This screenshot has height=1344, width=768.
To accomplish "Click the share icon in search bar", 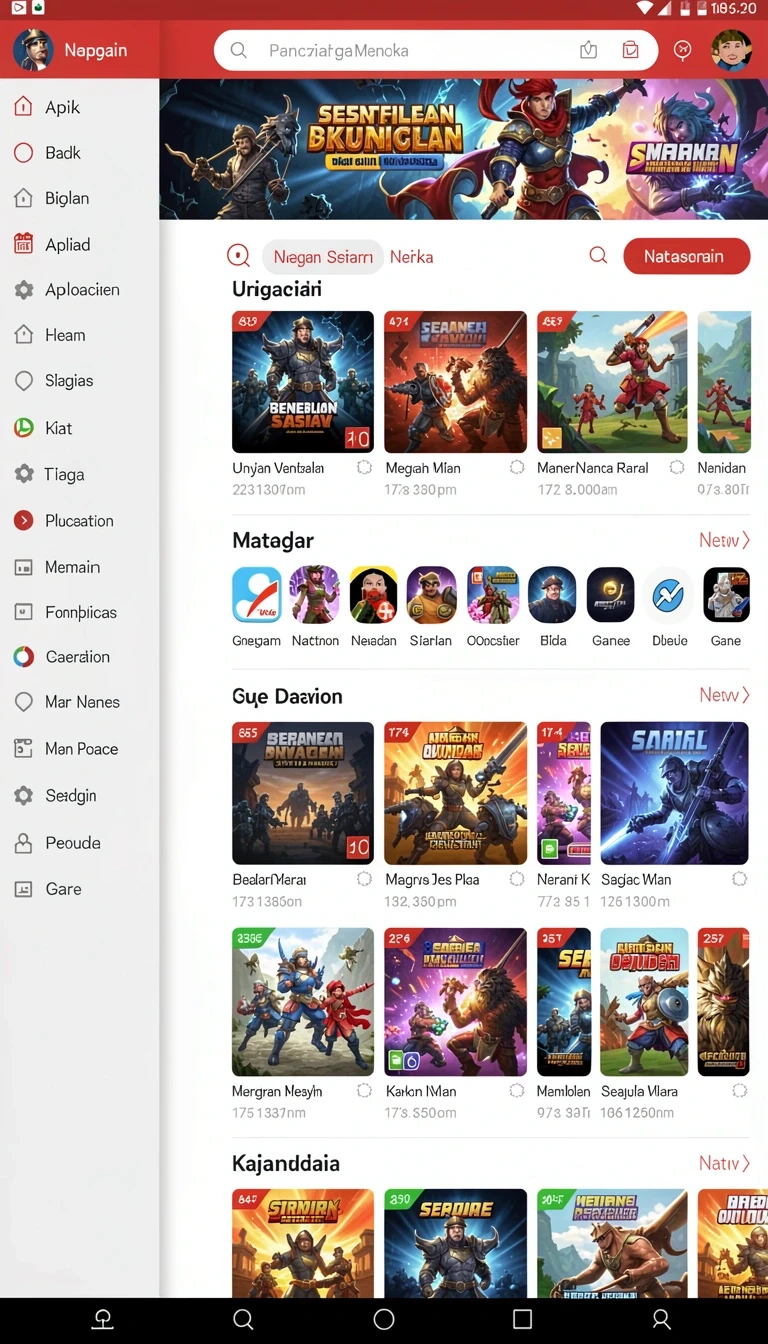I will point(589,50).
